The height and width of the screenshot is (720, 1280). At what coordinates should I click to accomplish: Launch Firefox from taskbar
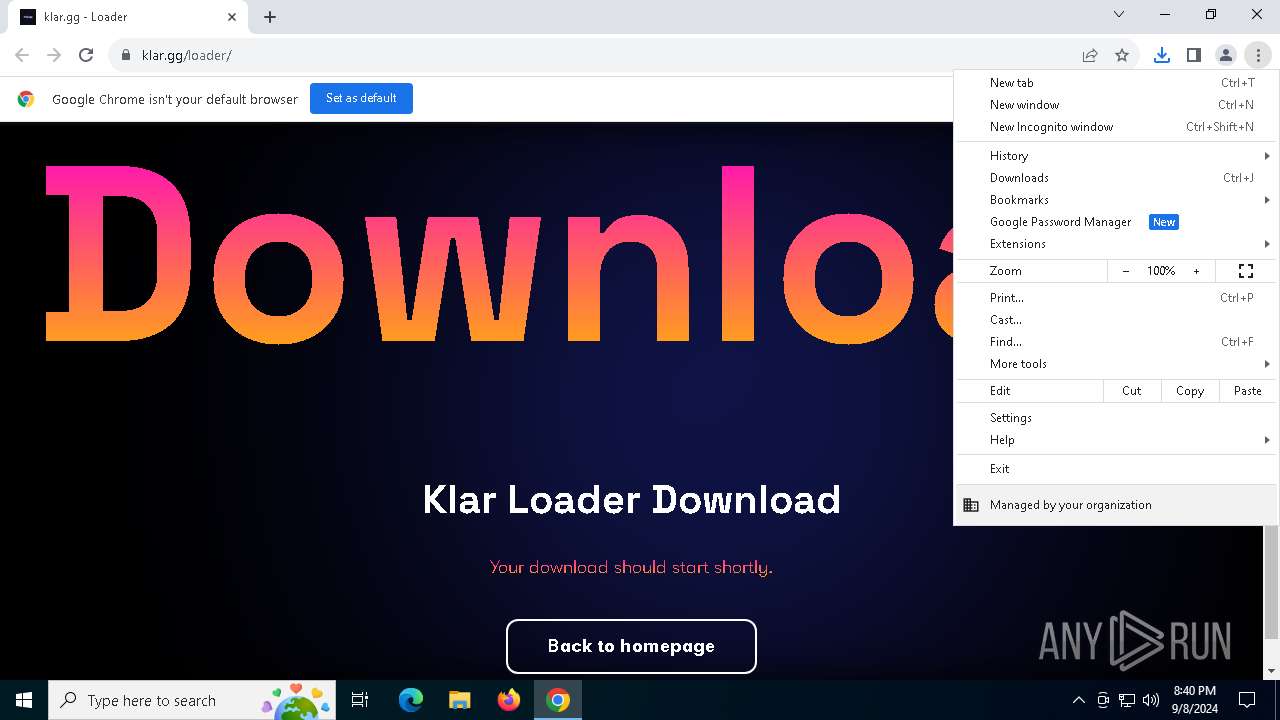tap(509, 700)
